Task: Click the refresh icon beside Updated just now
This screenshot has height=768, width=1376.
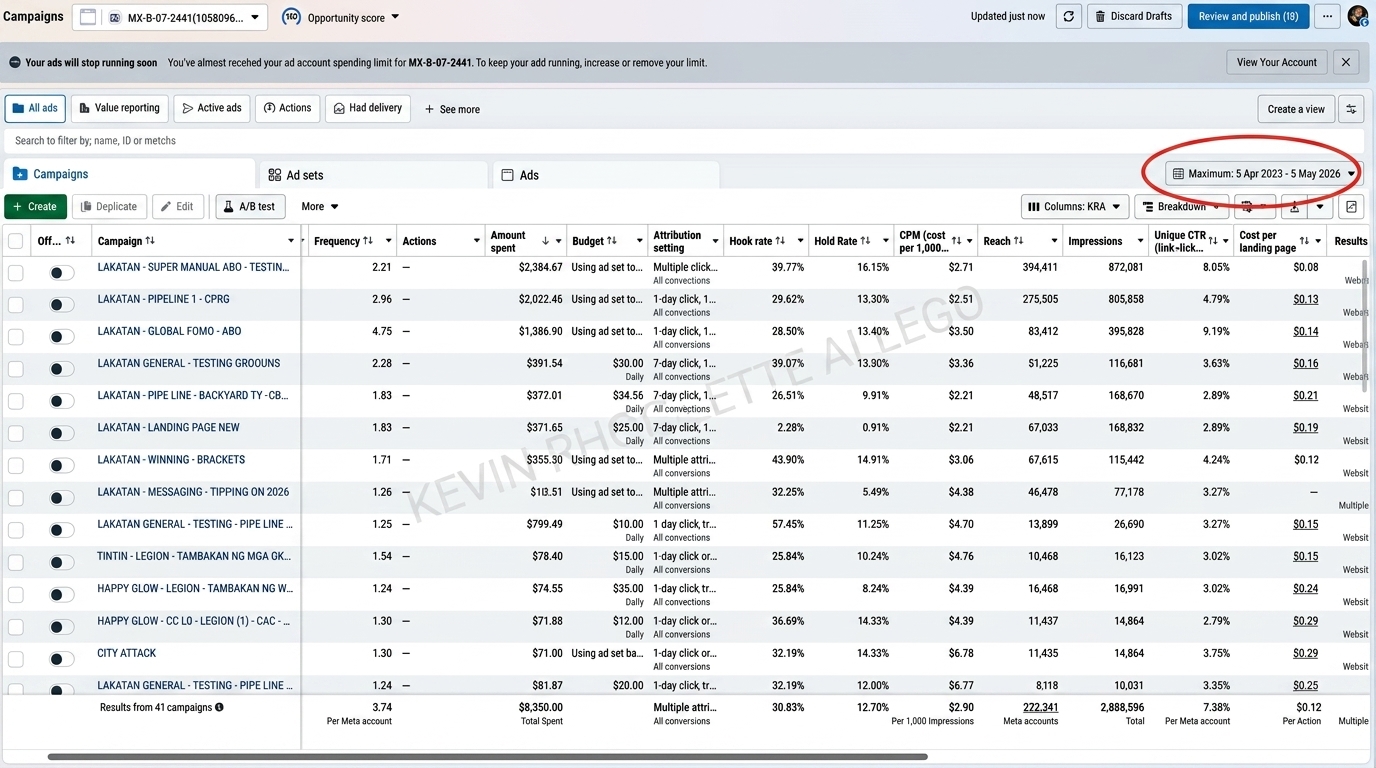Action: pos(1069,16)
